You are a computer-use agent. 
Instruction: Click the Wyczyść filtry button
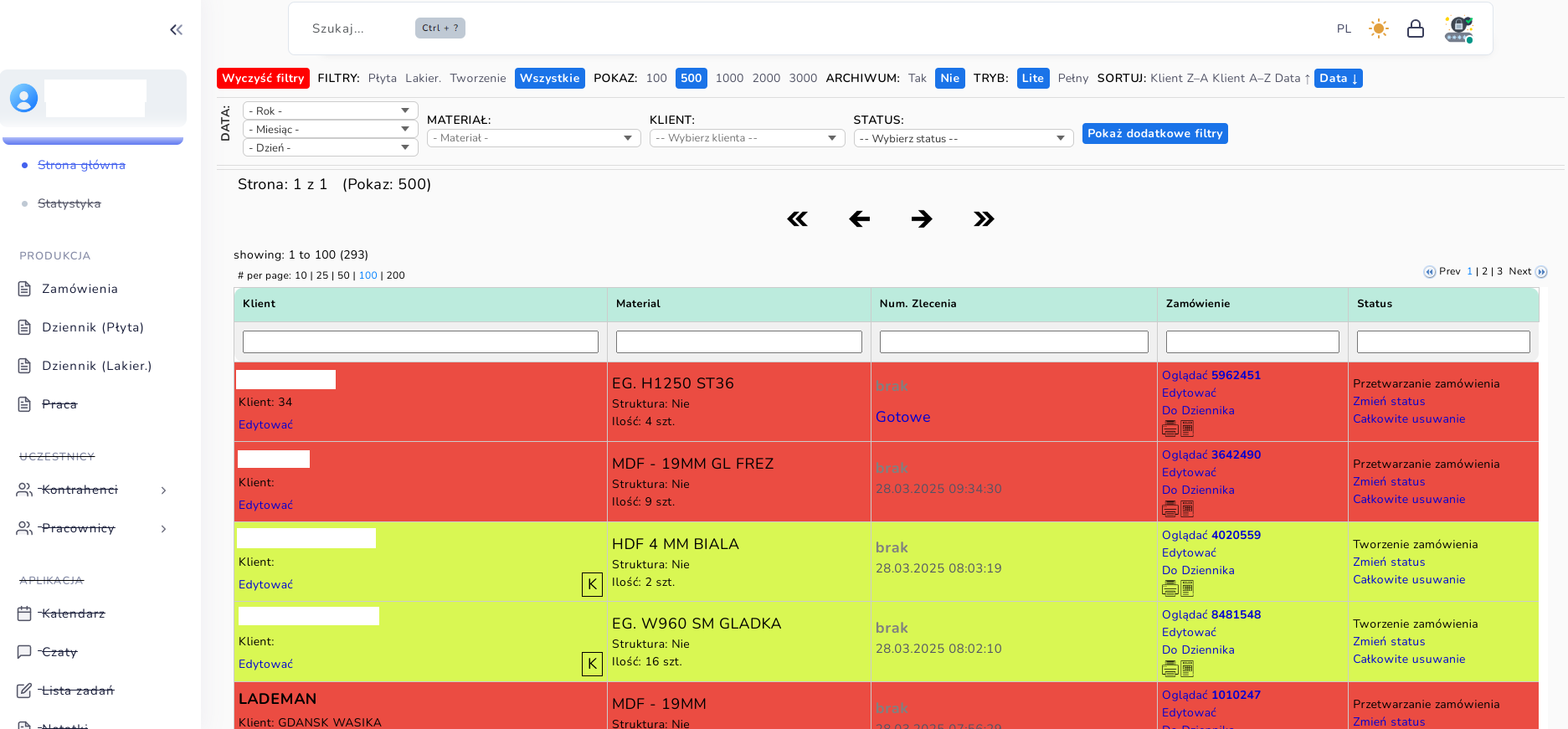point(263,78)
